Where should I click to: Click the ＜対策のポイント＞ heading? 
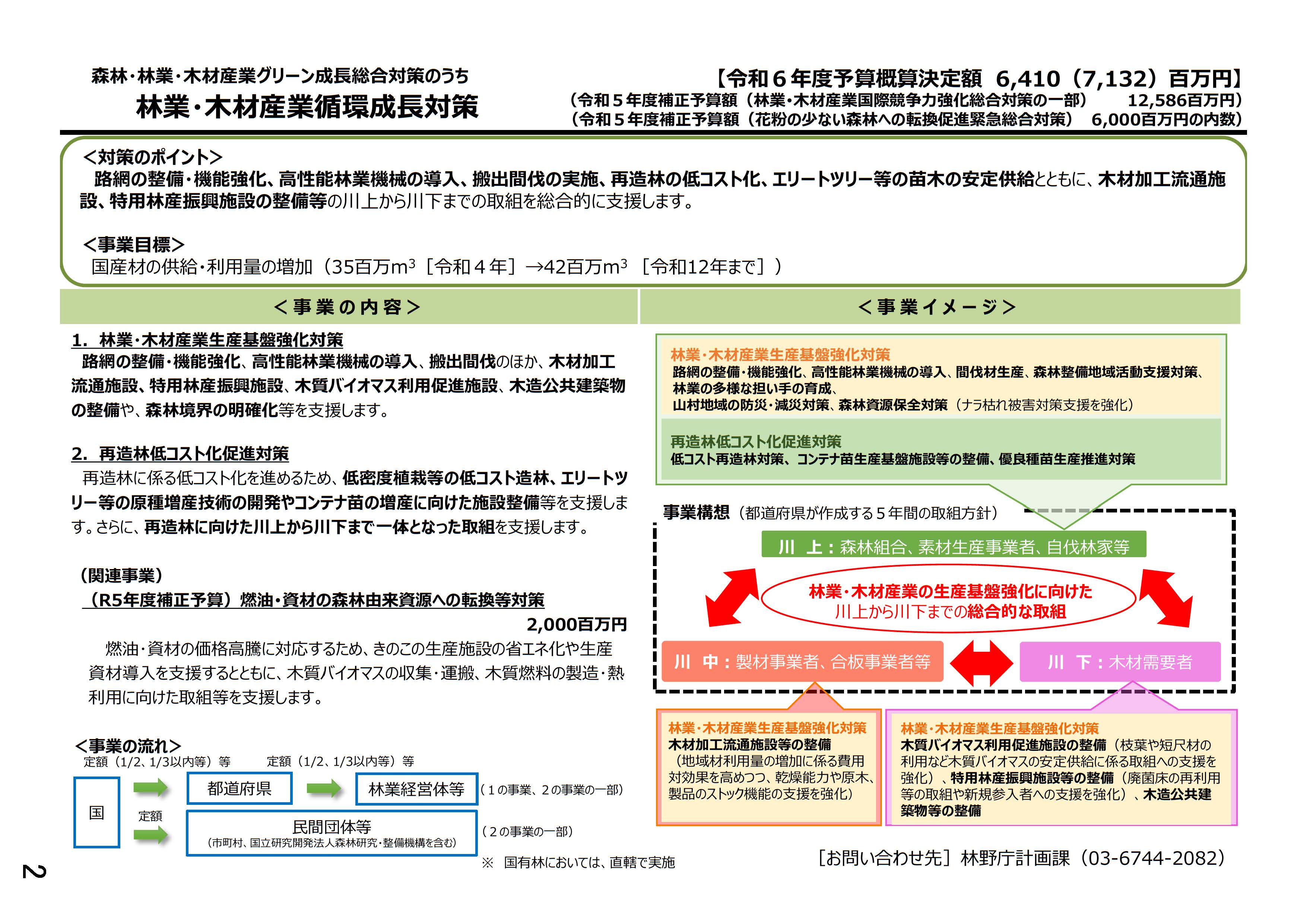click(x=152, y=156)
